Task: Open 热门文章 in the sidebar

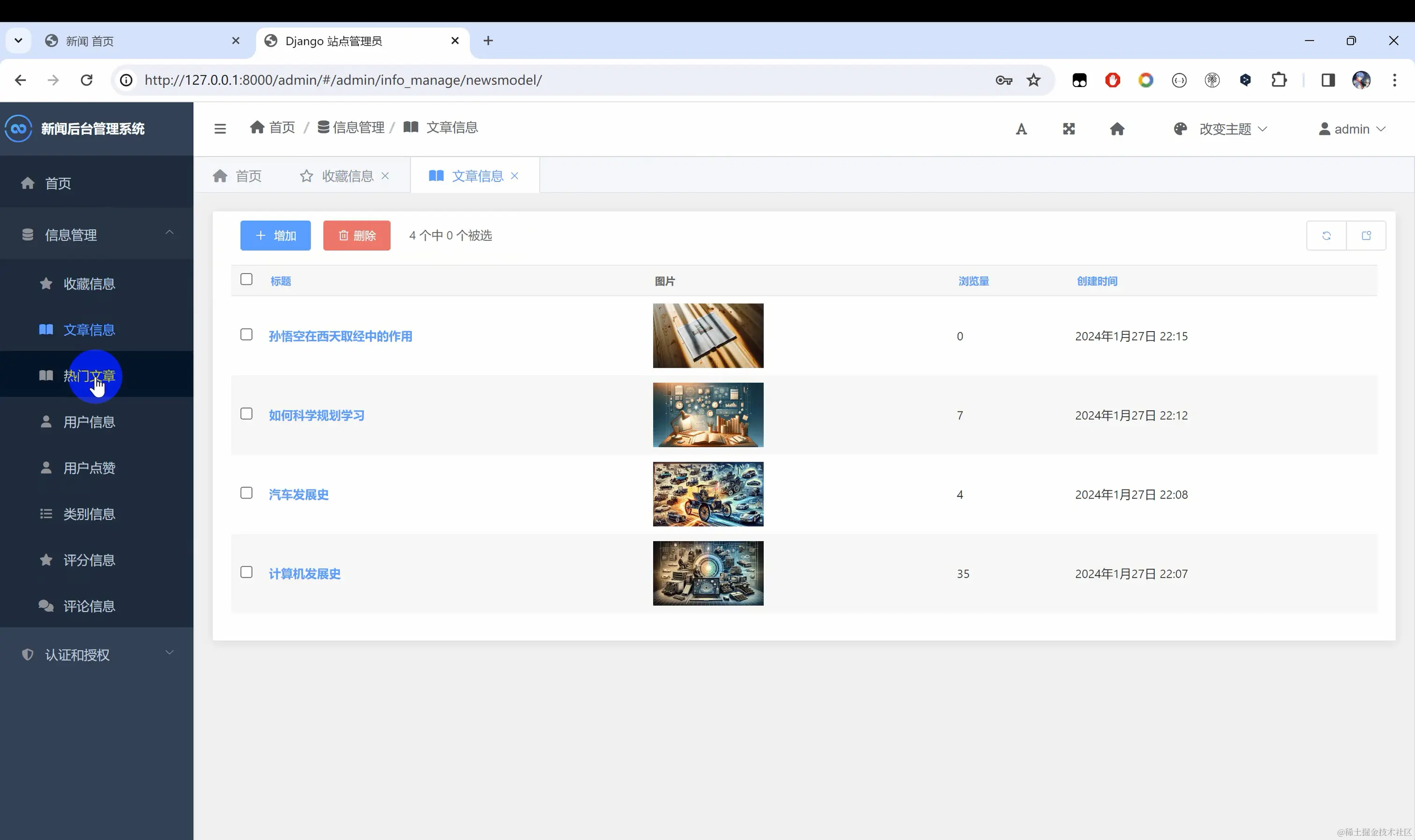Action: click(89, 376)
